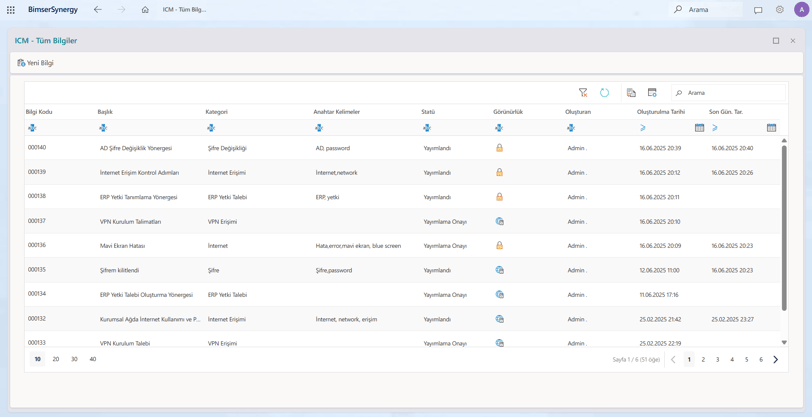The height and width of the screenshot is (417, 812).
Task: Open the chat messages icon
Action: (758, 10)
